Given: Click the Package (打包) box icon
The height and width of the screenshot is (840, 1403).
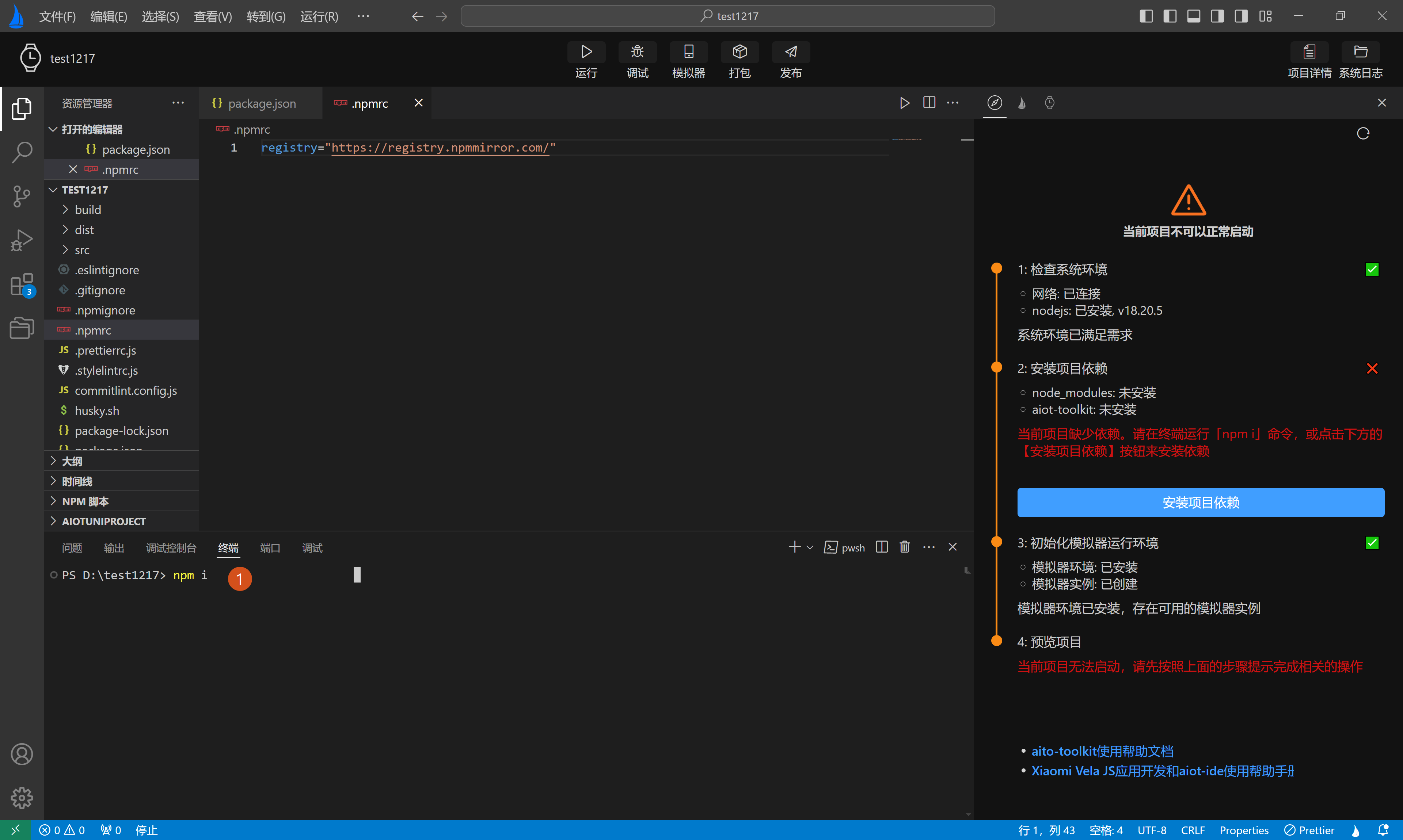Looking at the screenshot, I should (x=739, y=52).
